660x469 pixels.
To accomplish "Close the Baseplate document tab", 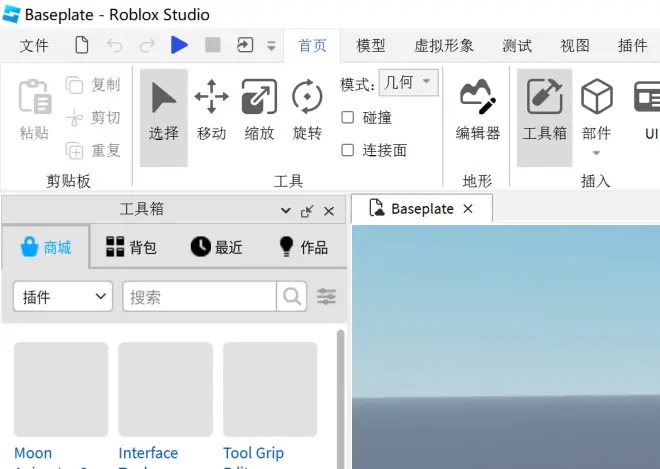I will point(468,208).
